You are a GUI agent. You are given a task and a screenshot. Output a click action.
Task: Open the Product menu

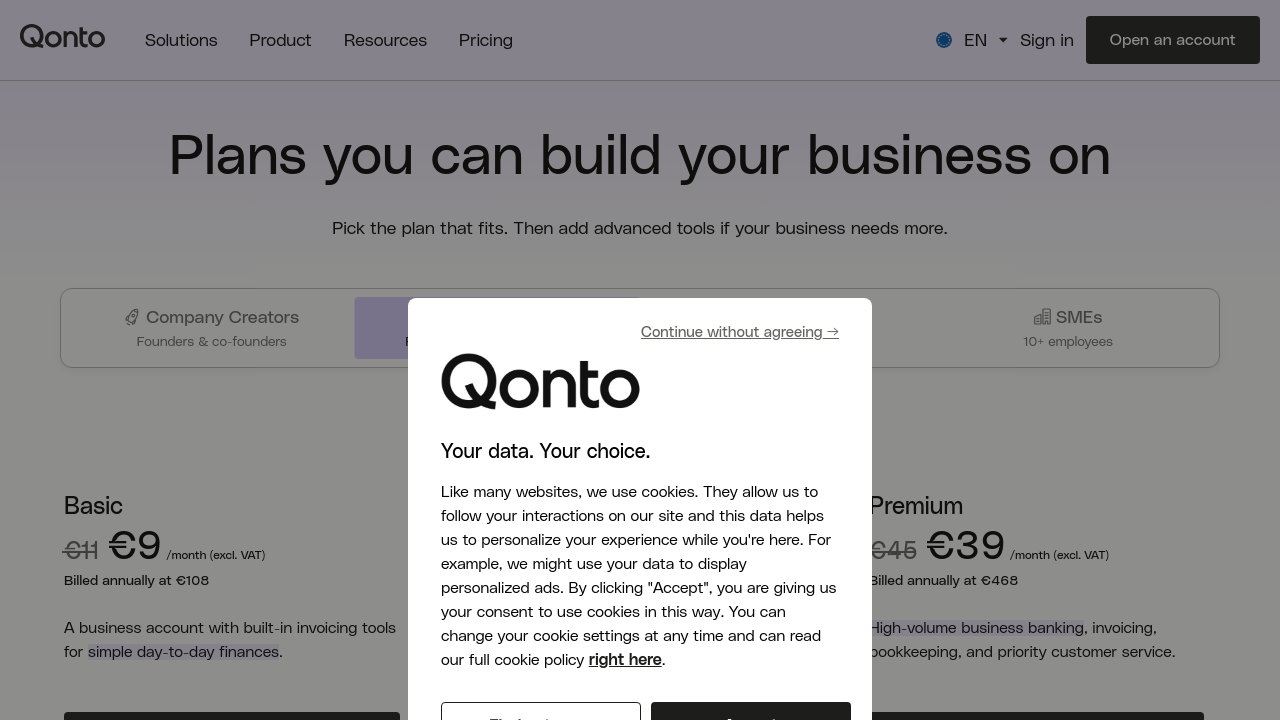(x=280, y=40)
